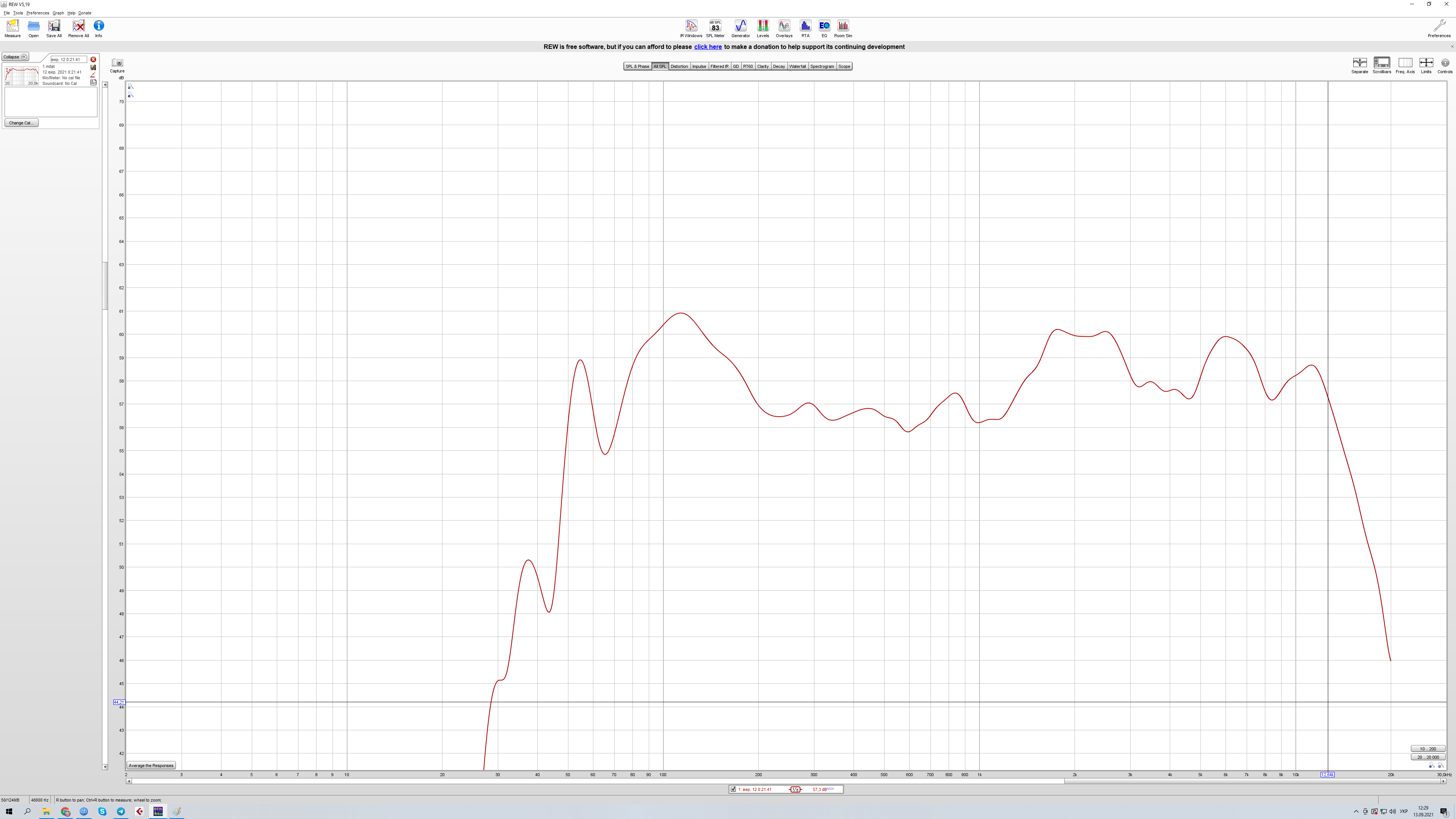Zoom in vertical axis magnifier plus
Screen dimensions: 1456x819
pos(130,86)
